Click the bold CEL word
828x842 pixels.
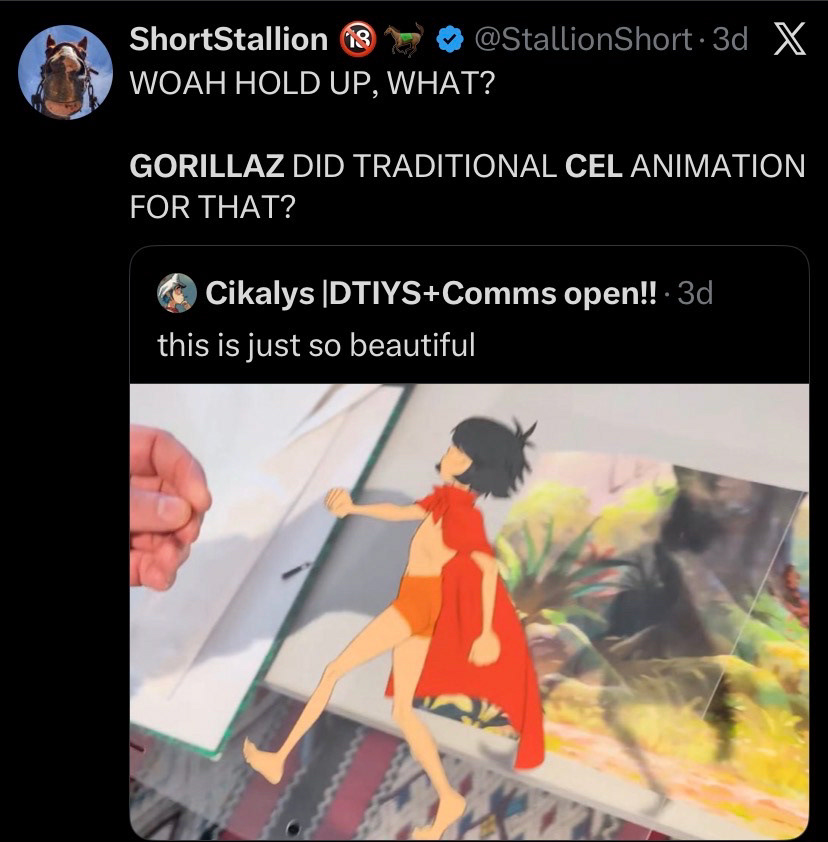point(594,166)
